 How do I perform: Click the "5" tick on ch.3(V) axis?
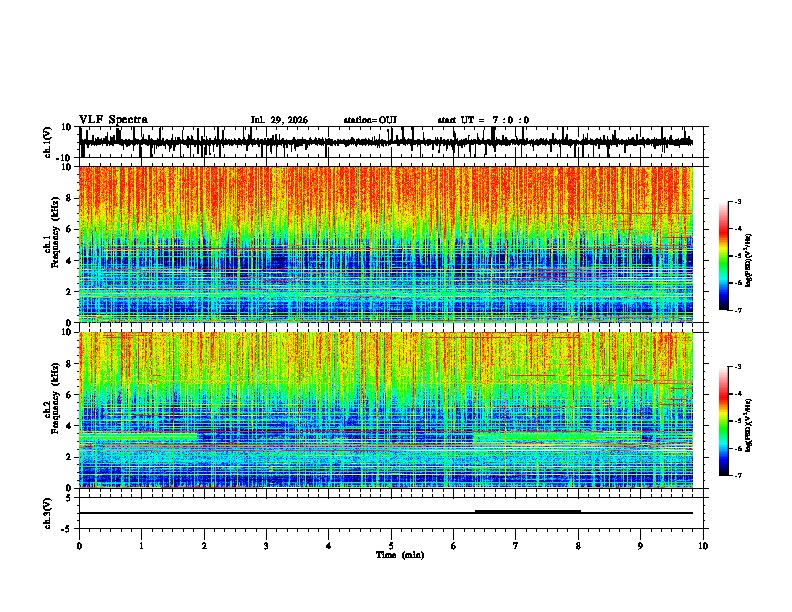point(69,498)
